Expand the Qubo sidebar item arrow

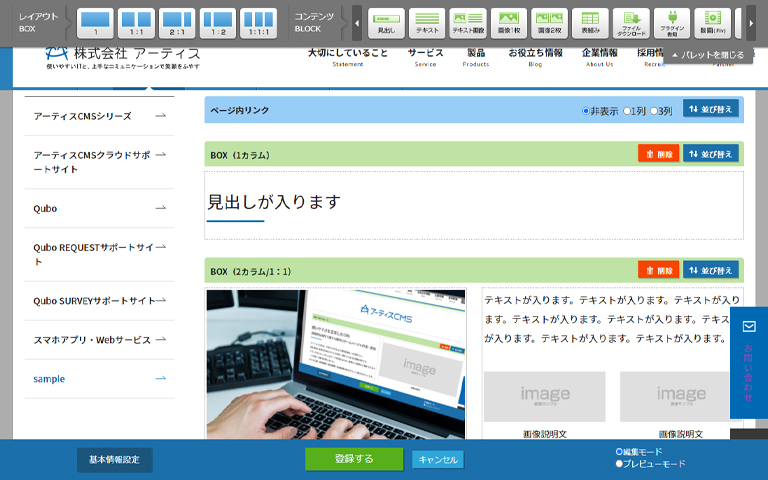coord(160,208)
